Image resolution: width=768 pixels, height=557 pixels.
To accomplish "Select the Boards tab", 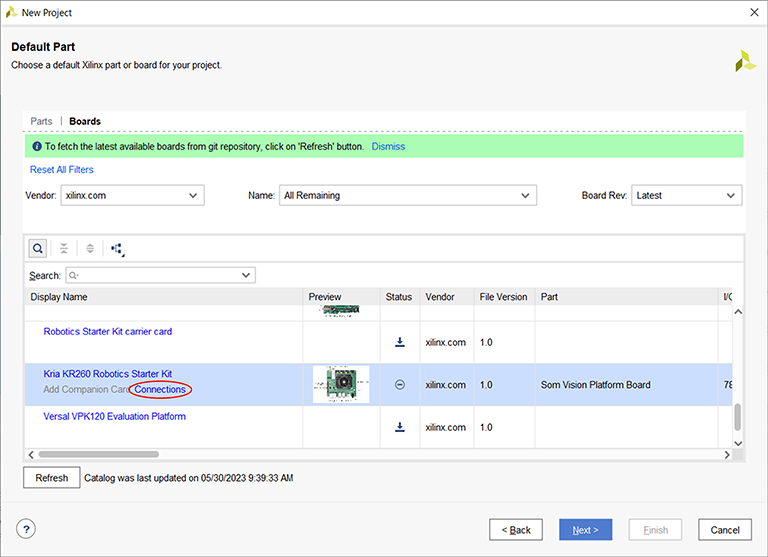I will pos(85,121).
